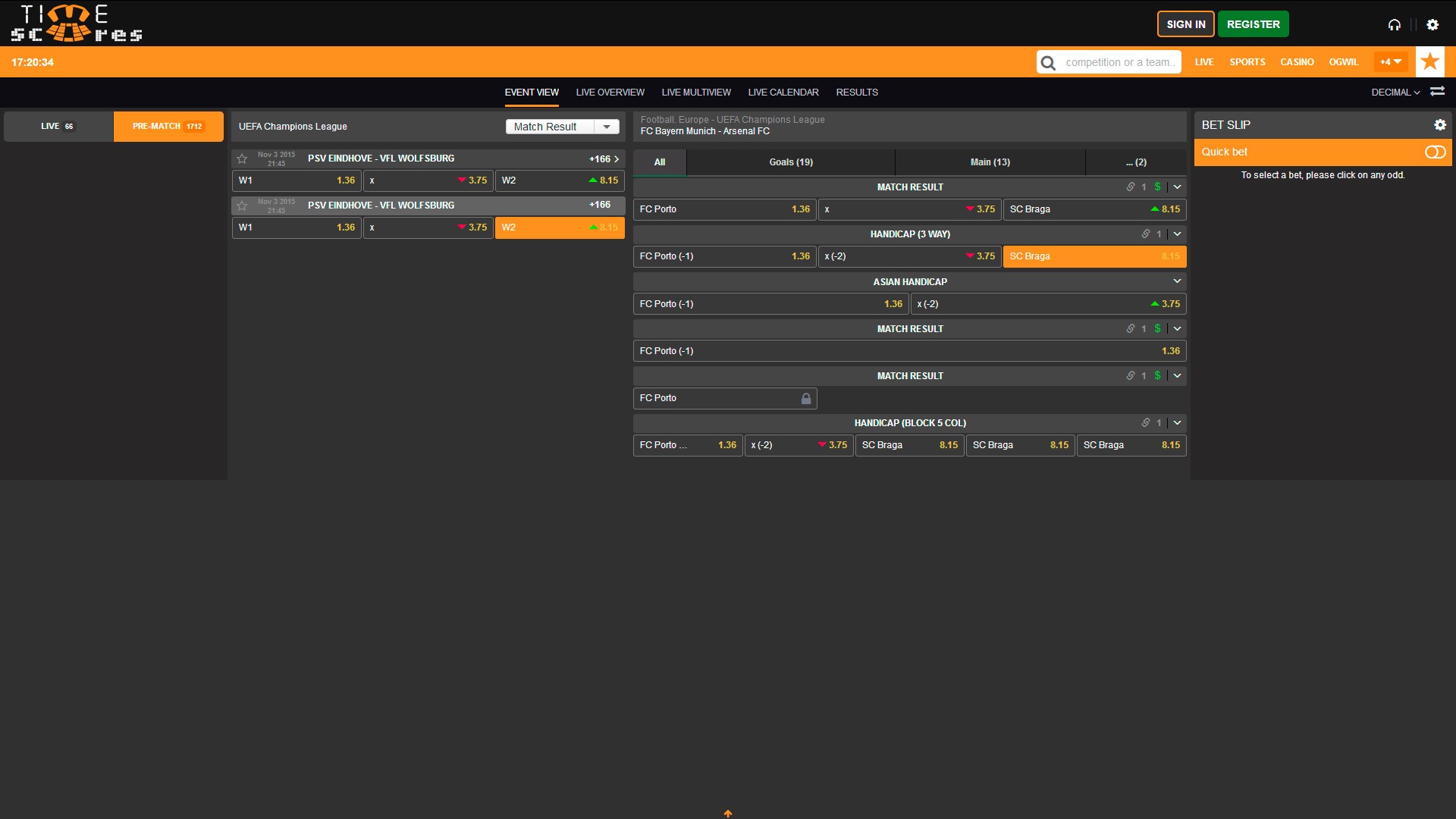Click link icon in Handicap (Block 5 Col) header
The width and height of the screenshot is (1456, 819).
point(1146,423)
